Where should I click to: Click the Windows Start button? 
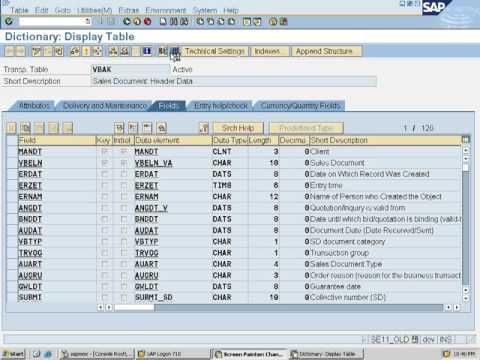(x=13, y=354)
